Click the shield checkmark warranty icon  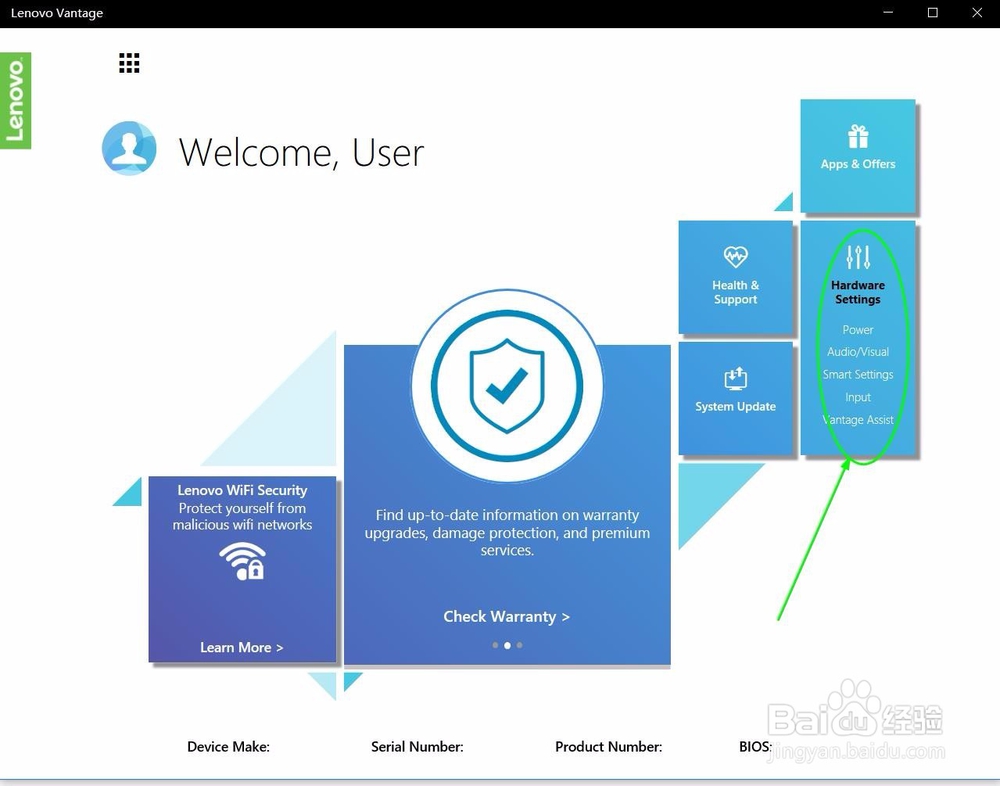click(x=507, y=385)
